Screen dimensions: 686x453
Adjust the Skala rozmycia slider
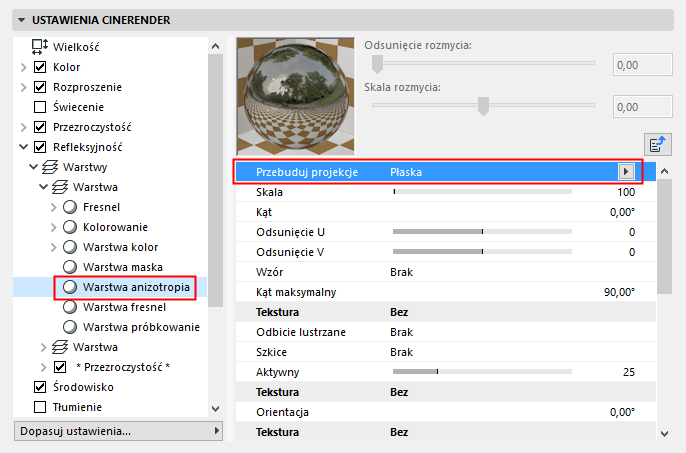coord(483,105)
